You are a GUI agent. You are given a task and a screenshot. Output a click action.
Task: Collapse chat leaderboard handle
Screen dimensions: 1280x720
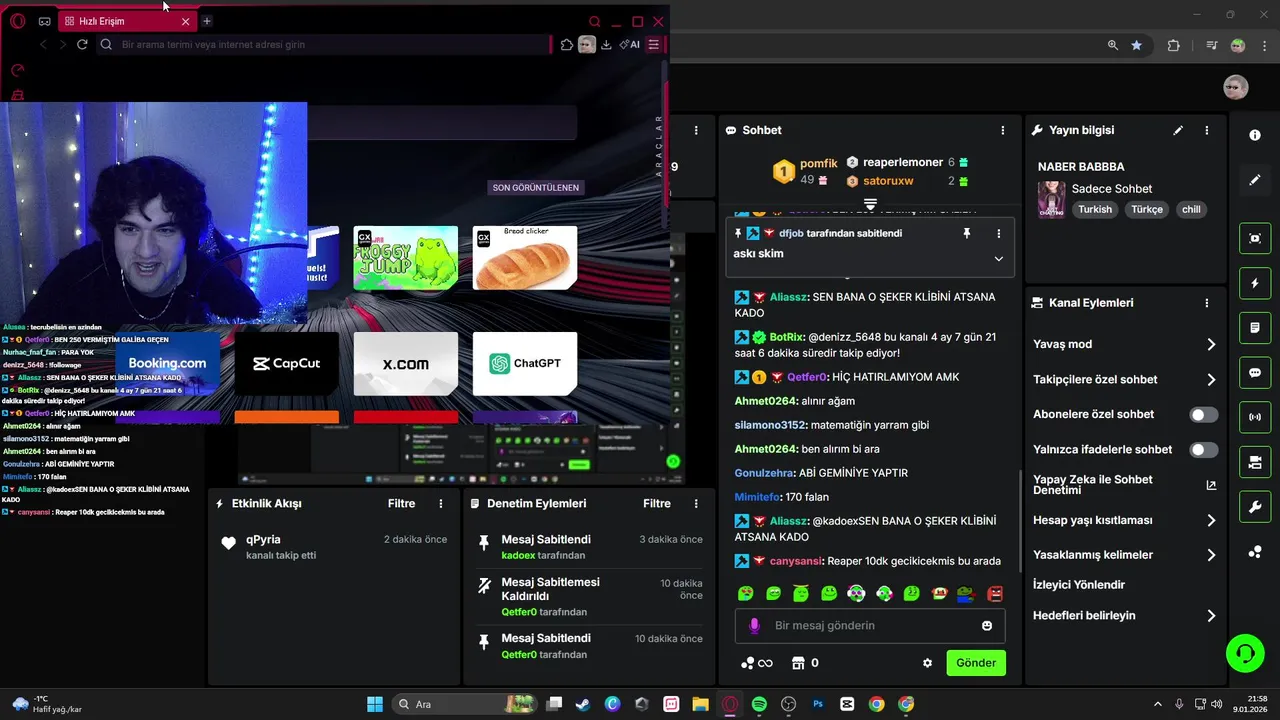click(x=870, y=204)
